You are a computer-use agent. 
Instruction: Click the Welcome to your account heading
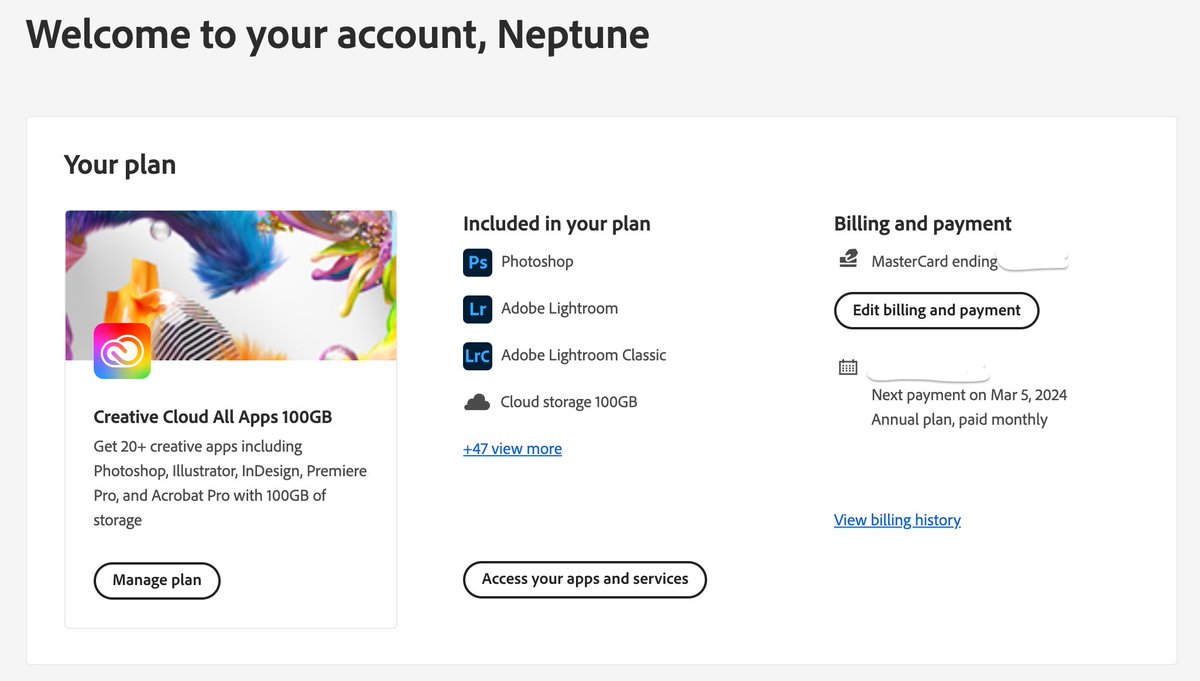tap(338, 35)
